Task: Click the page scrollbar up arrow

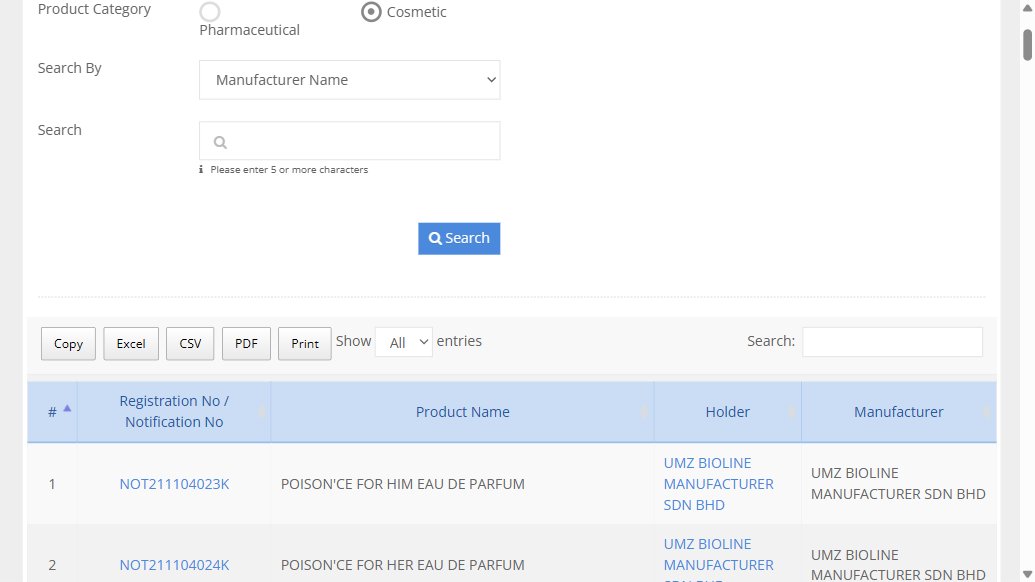Action: tap(1027, 7)
